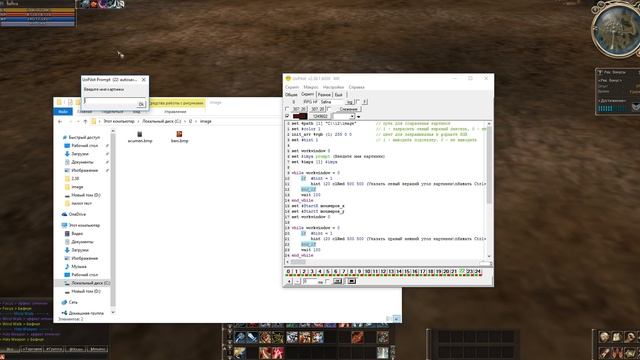Click Локальный диск (C:) in the address bar
Image resolution: width=640 pixels, height=360 pixels.
pyautogui.click(x=162, y=122)
